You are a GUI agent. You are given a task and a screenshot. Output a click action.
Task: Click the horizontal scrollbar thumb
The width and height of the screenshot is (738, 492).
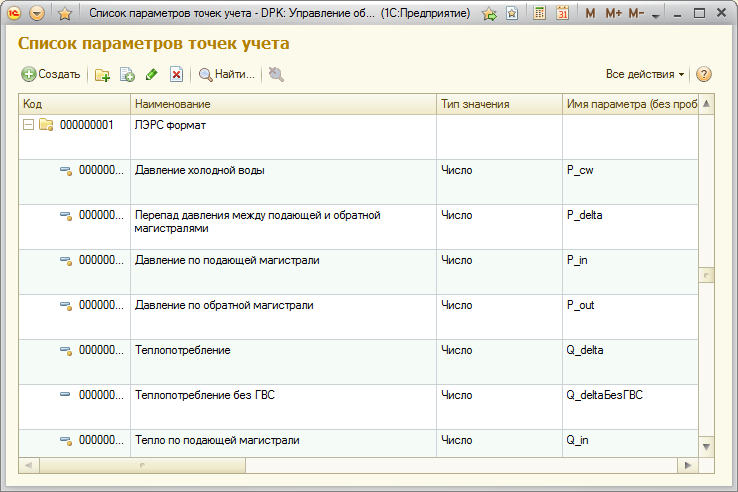tap(143, 466)
